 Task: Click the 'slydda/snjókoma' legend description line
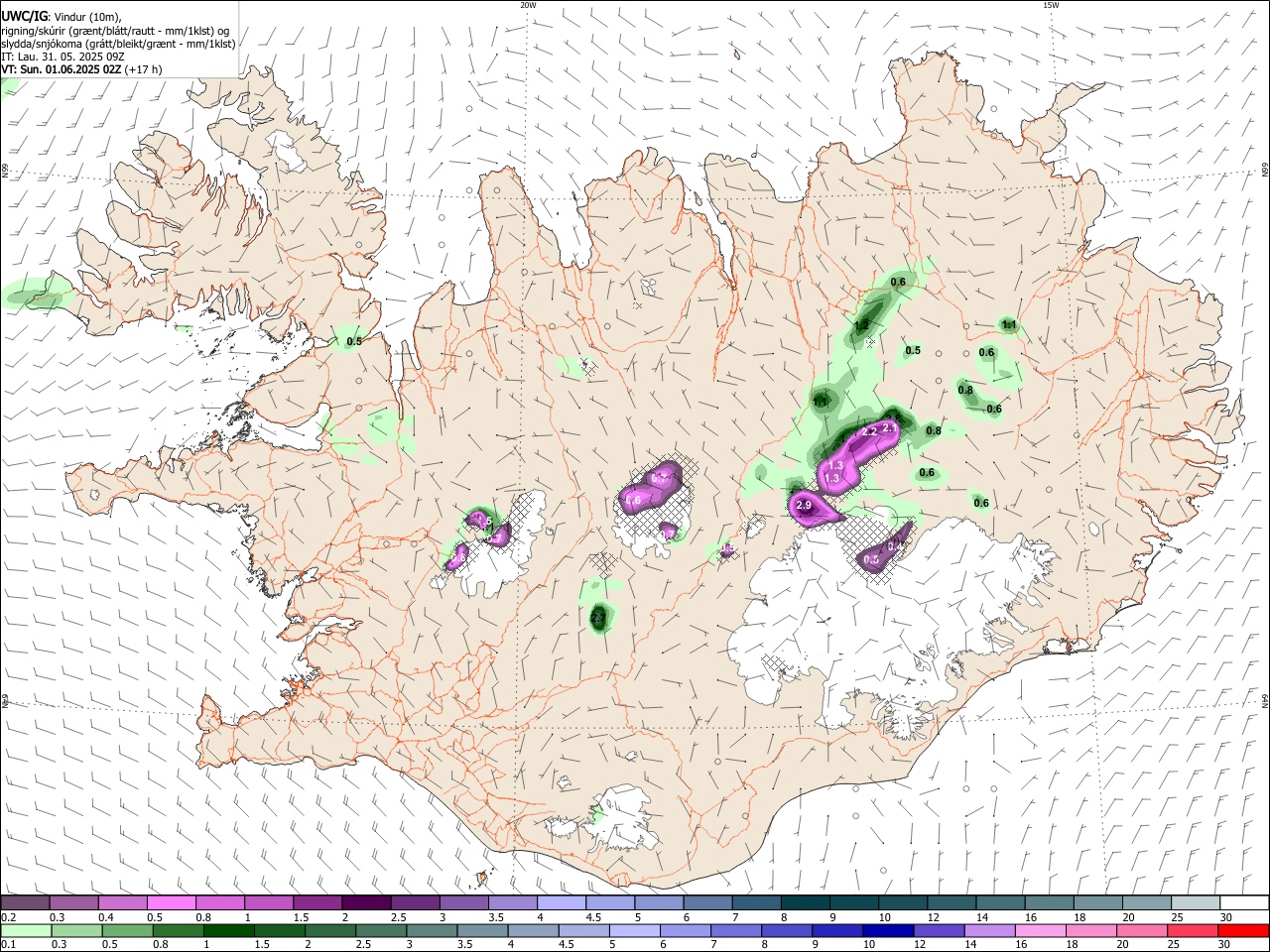pos(118,44)
